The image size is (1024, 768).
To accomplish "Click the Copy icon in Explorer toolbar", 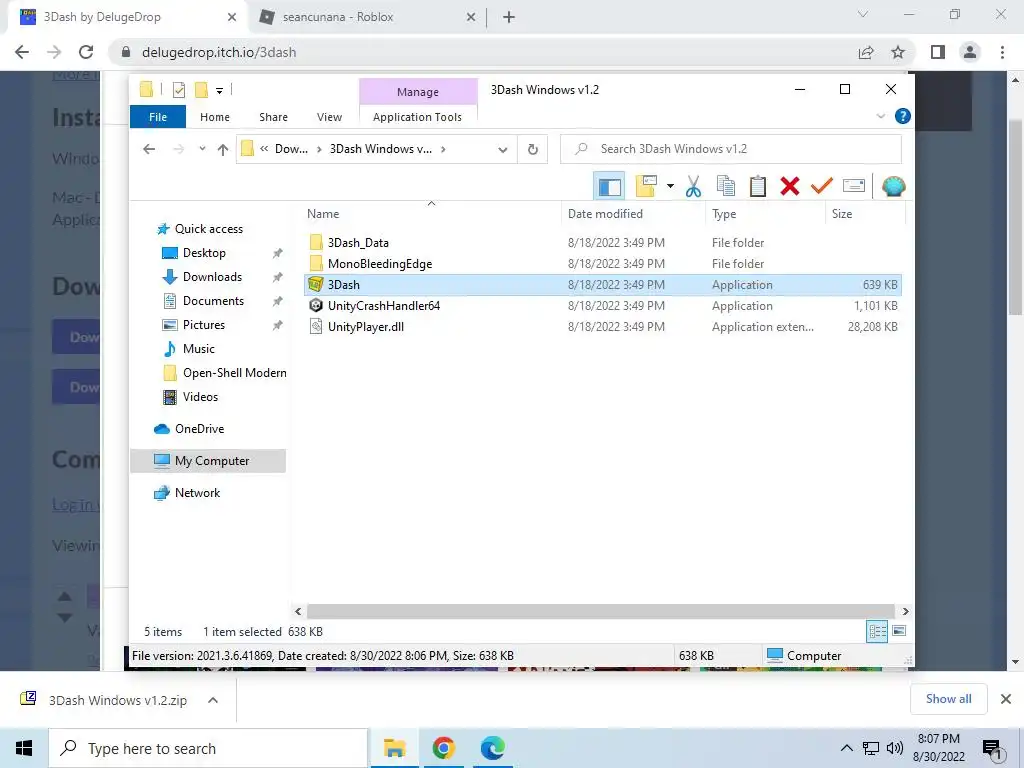I will (x=726, y=186).
